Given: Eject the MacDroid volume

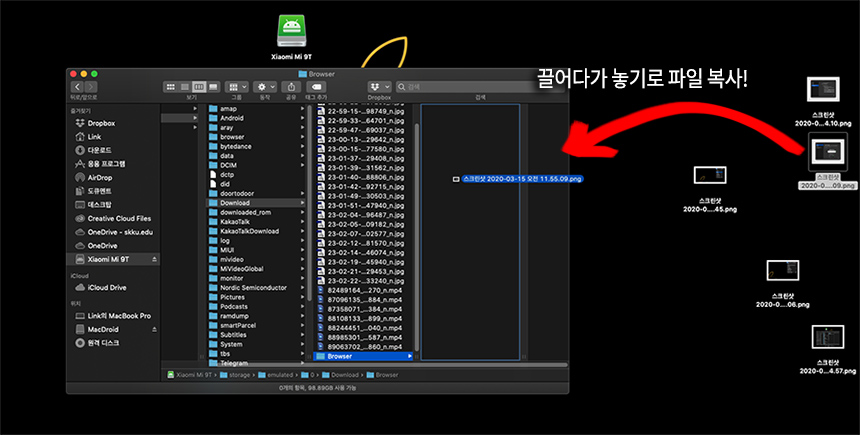Looking at the screenshot, I should point(154,329).
